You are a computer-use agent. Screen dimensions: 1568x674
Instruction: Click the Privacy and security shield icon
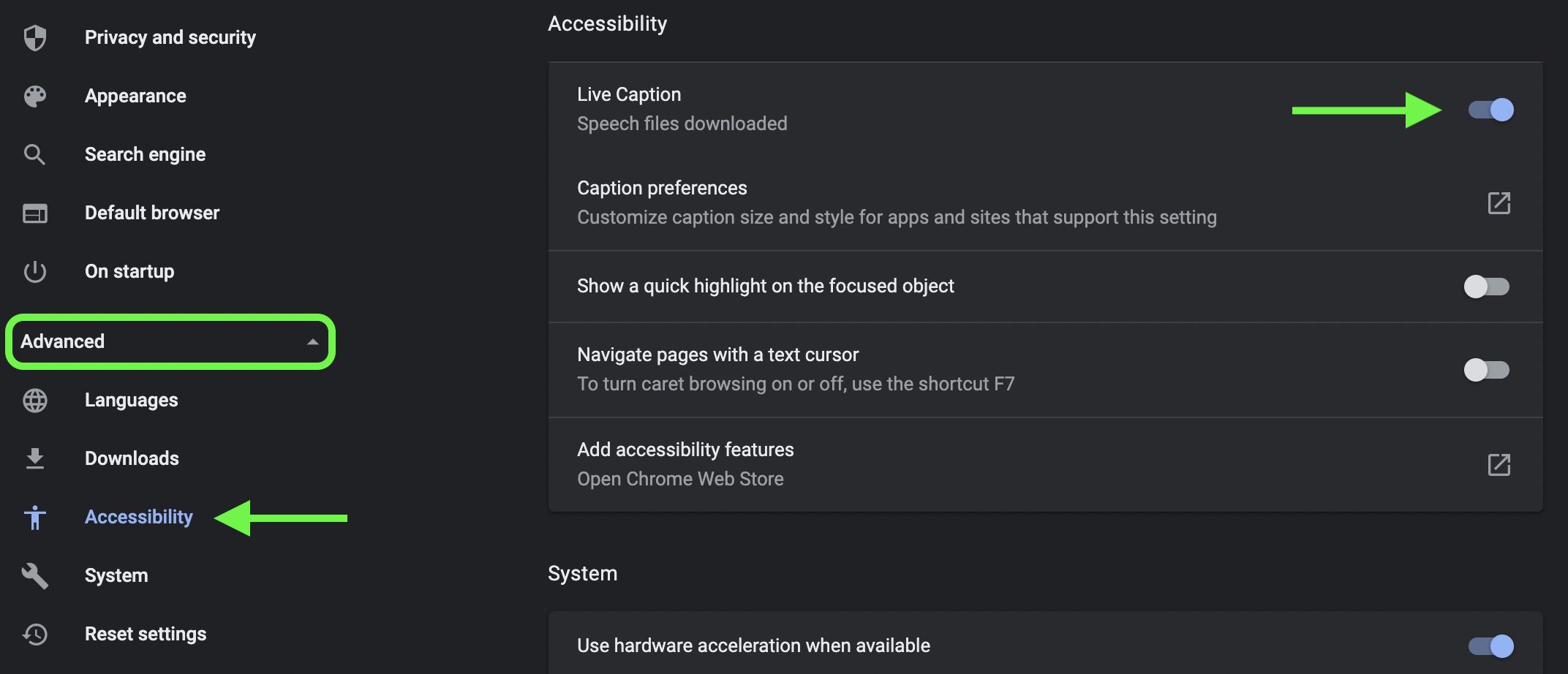pos(34,37)
